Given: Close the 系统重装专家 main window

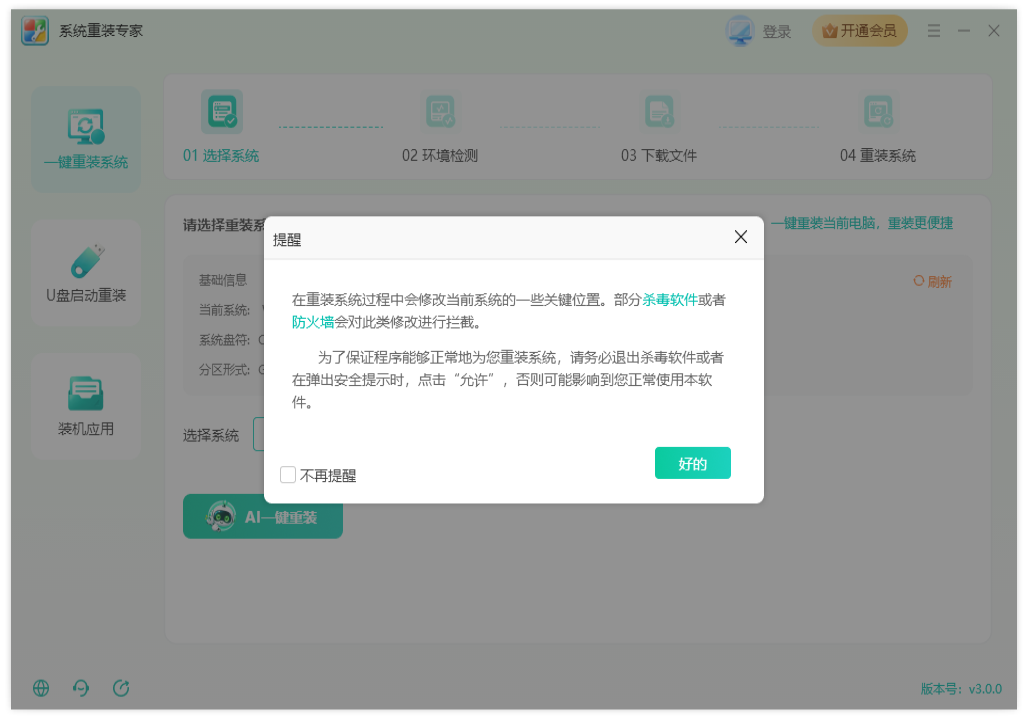Looking at the screenshot, I should (x=994, y=31).
